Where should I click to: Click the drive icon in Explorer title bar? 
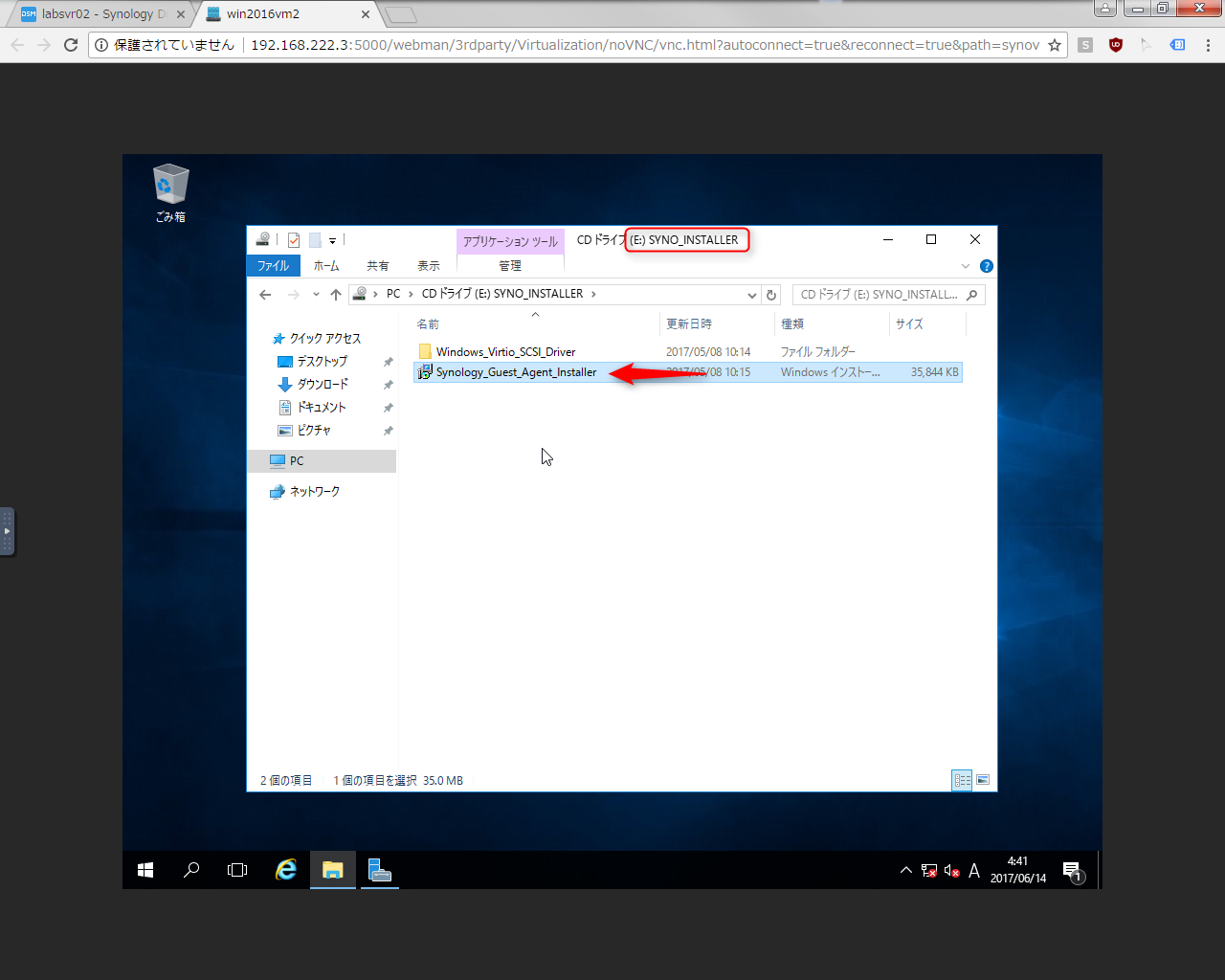262,239
